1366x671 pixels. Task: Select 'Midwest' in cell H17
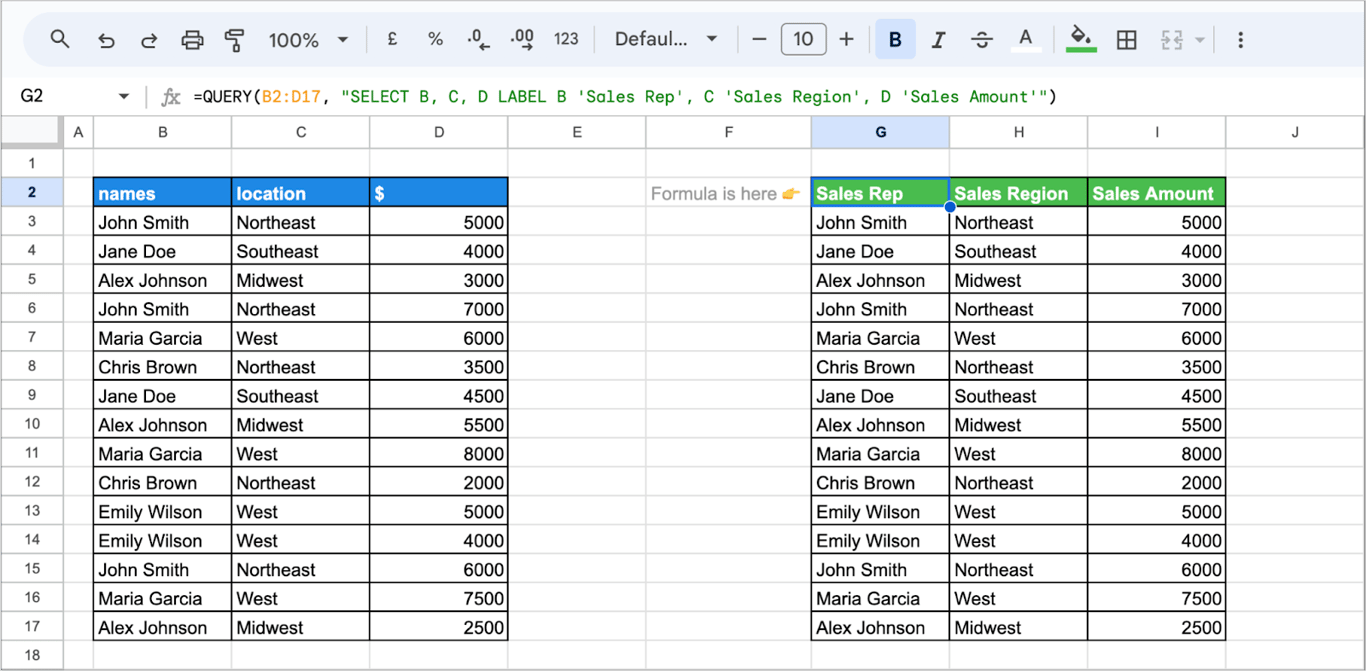coord(1019,628)
